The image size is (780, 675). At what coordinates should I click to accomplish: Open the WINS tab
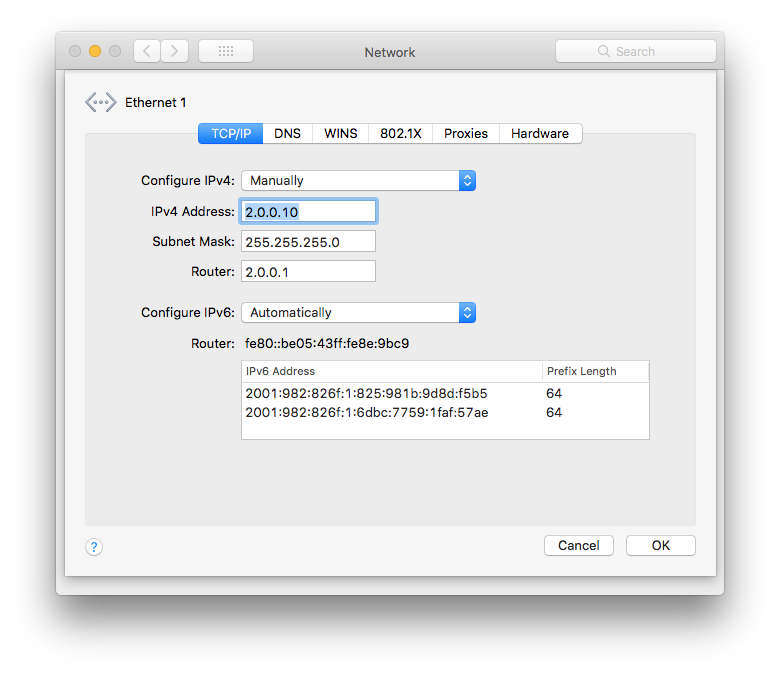(x=341, y=134)
